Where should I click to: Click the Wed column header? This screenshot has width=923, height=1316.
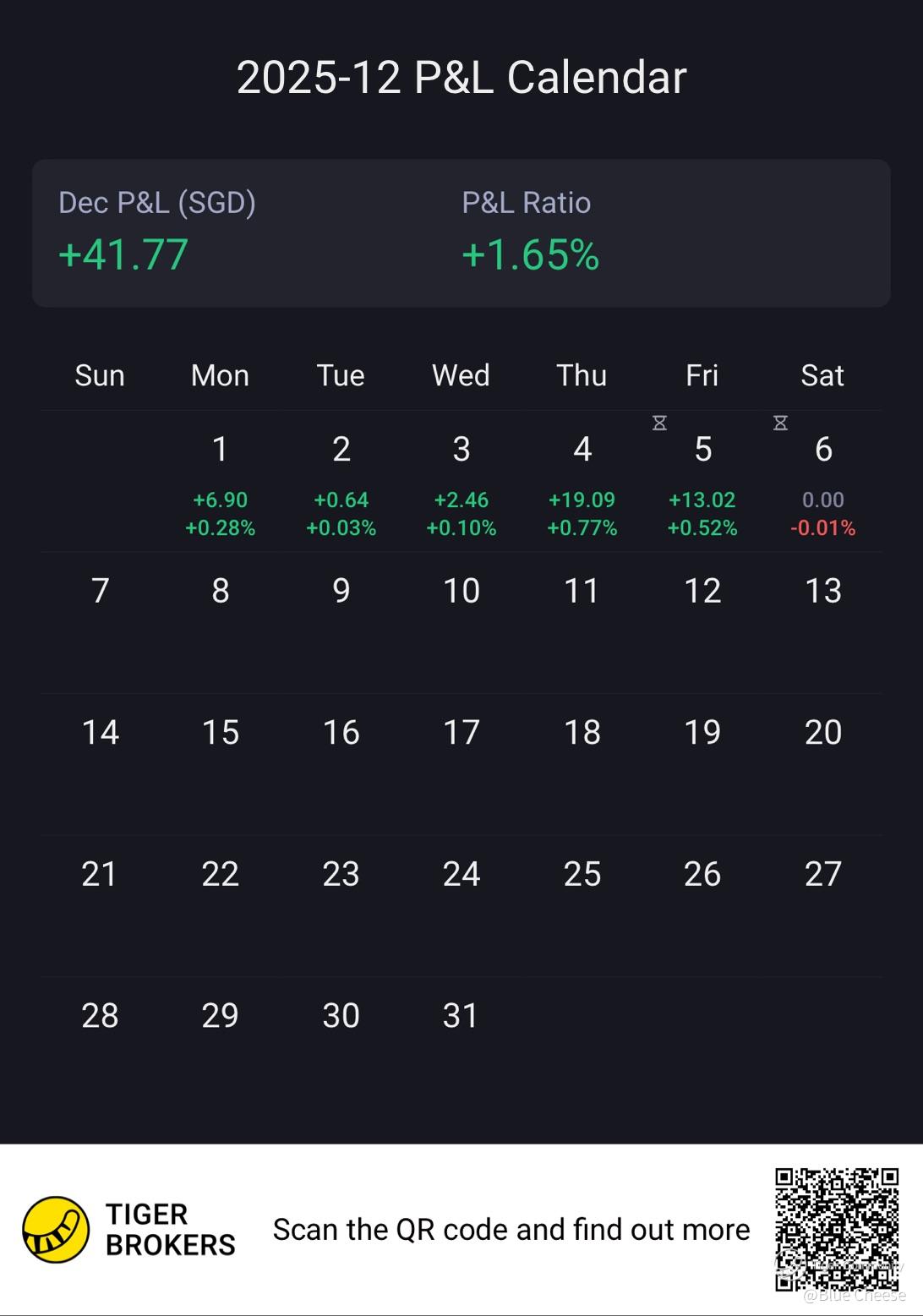pos(461,375)
